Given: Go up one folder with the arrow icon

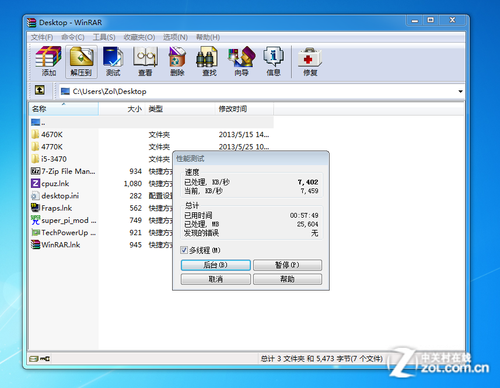Looking at the screenshot, I should pyautogui.click(x=40, y=90).
